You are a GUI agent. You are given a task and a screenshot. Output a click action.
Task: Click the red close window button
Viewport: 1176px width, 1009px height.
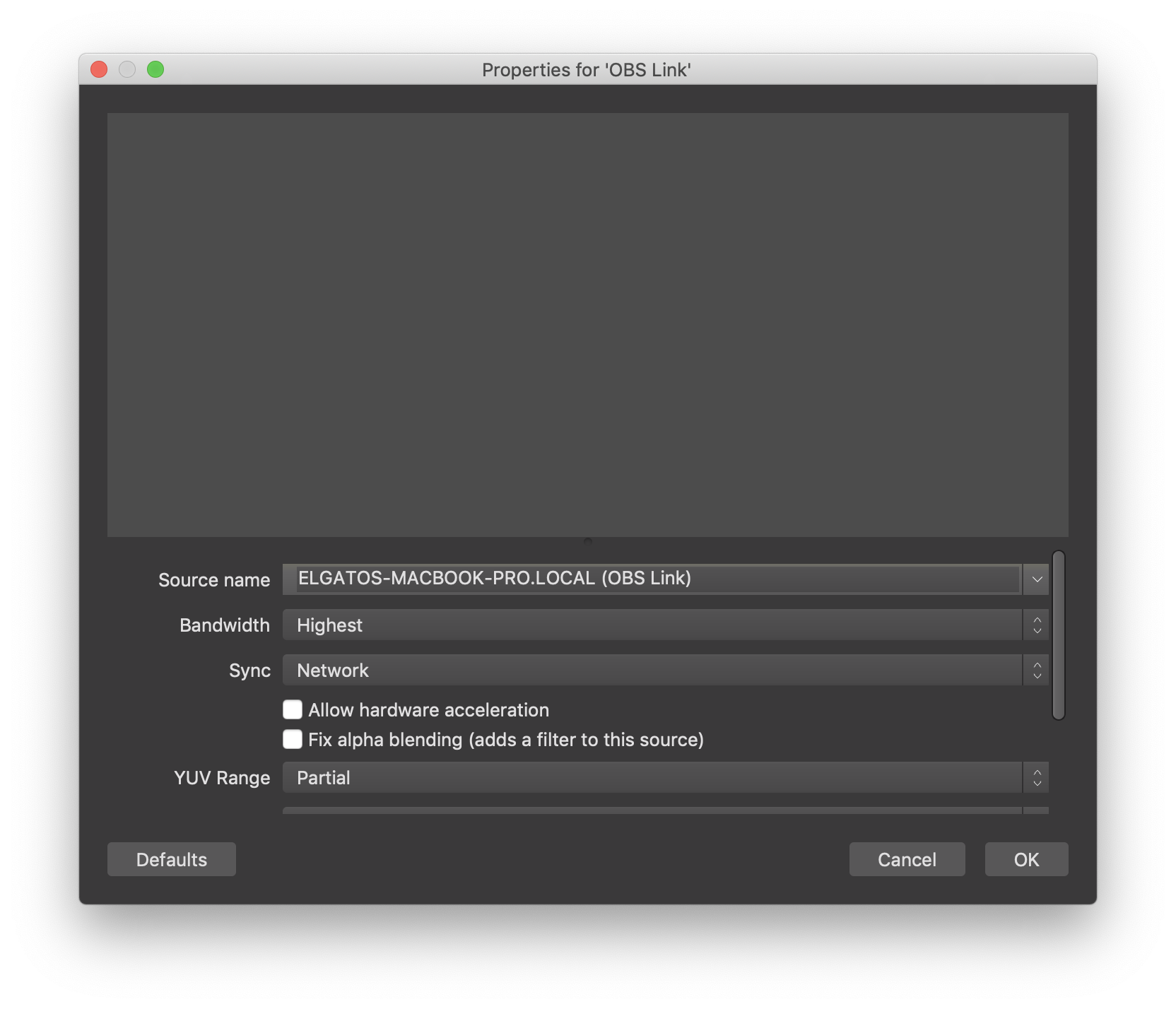pyautogui.click(x=100, y=69)
